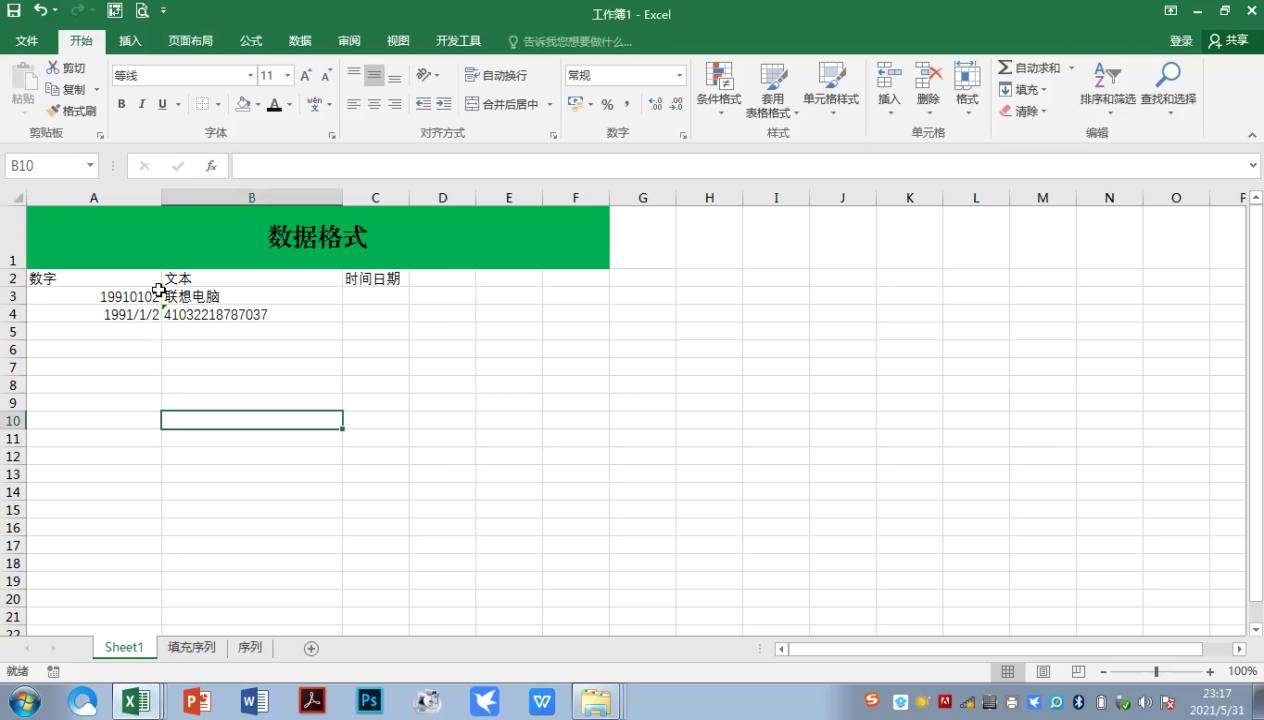1264x720 pixels.
Task: Click the Delete cells (删除) icon
Action: tap(928, 78)
